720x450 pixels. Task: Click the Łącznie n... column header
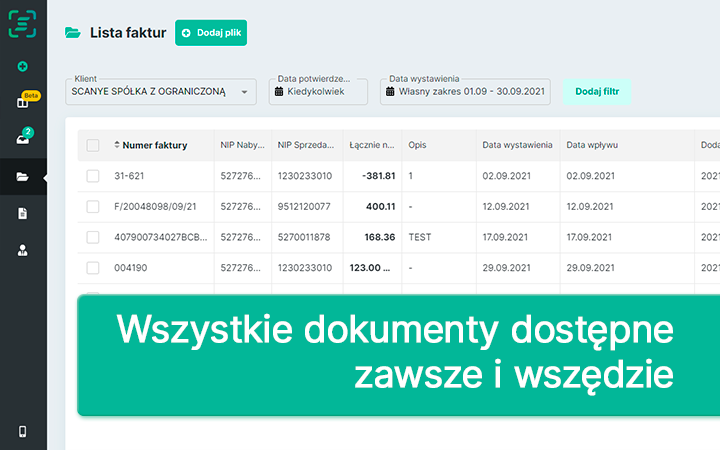tap(372, 145)
